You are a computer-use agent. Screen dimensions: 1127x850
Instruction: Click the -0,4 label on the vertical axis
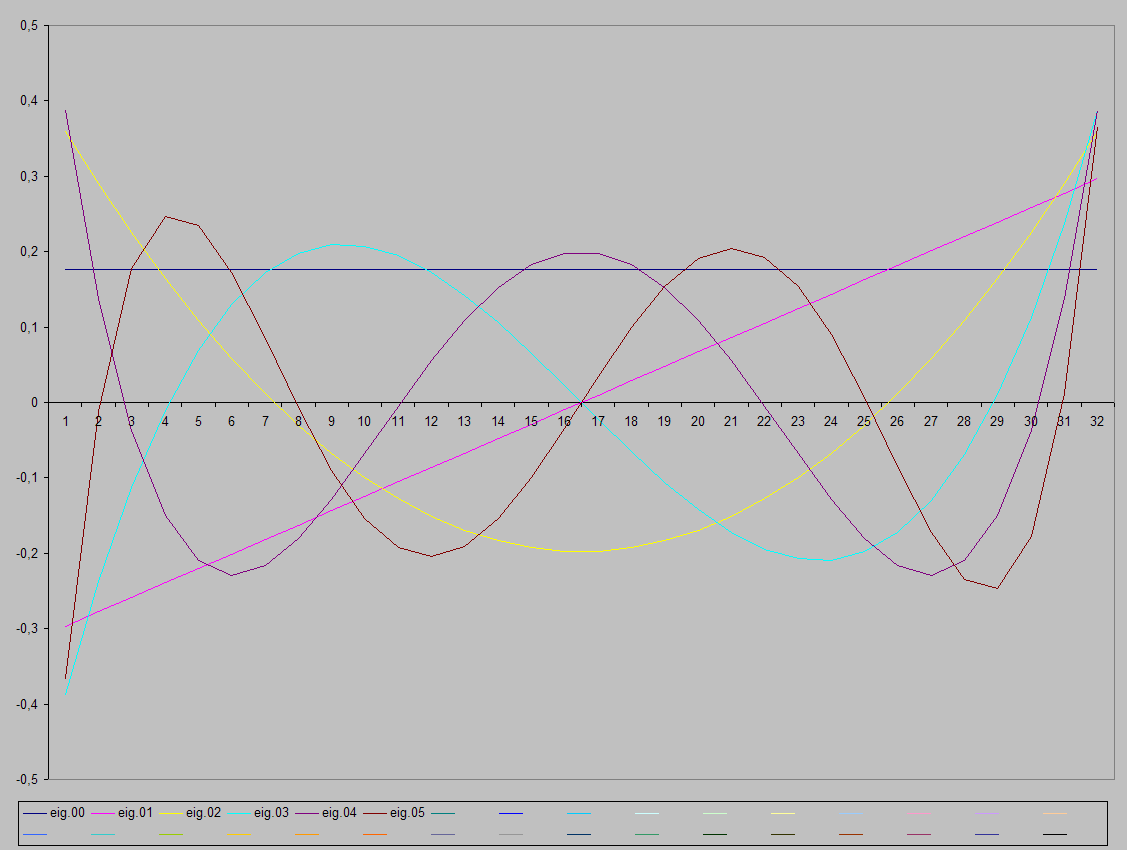[x=27, y=704]
